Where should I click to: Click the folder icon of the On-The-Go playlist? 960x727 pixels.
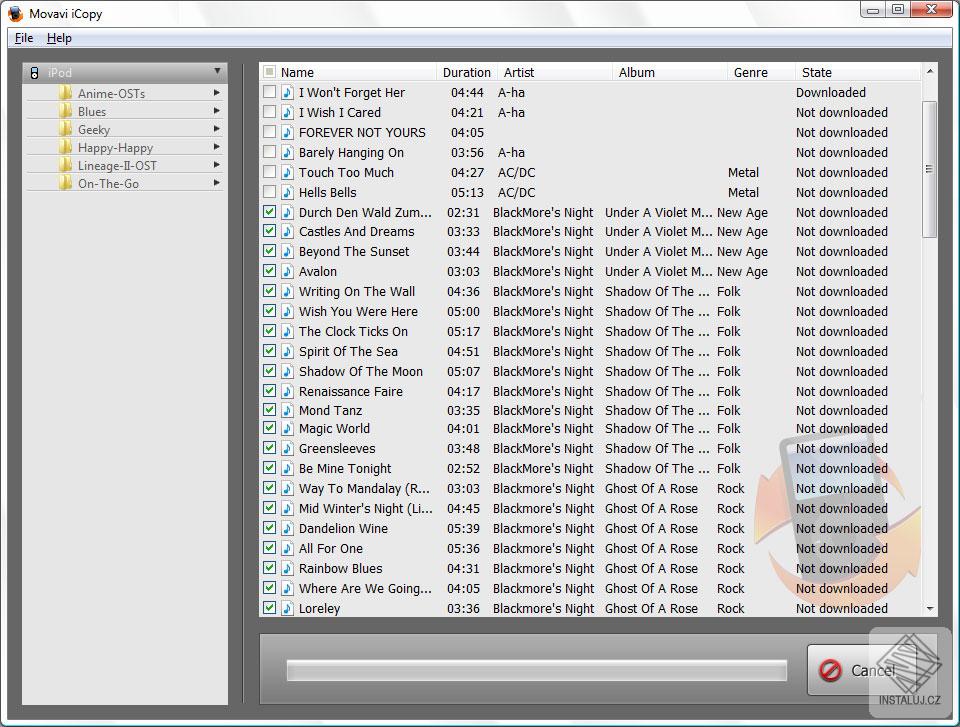click(x=66, y=183)
